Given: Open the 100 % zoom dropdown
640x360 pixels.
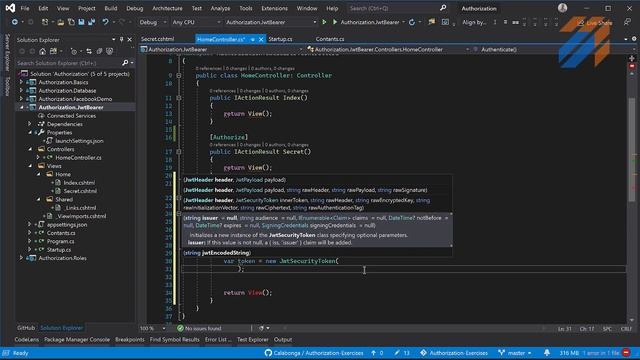Looking at the screenshot, I should pos(152,328).
